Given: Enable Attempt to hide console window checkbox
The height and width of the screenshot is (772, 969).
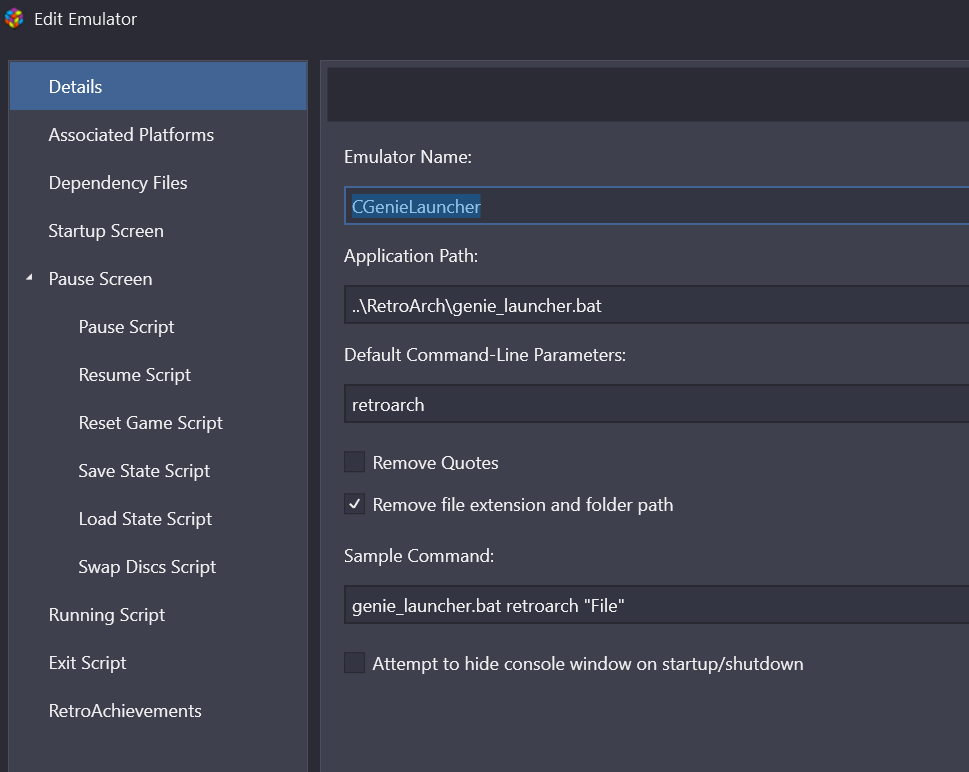Looking at the screenshot, I should click(355, 663).
